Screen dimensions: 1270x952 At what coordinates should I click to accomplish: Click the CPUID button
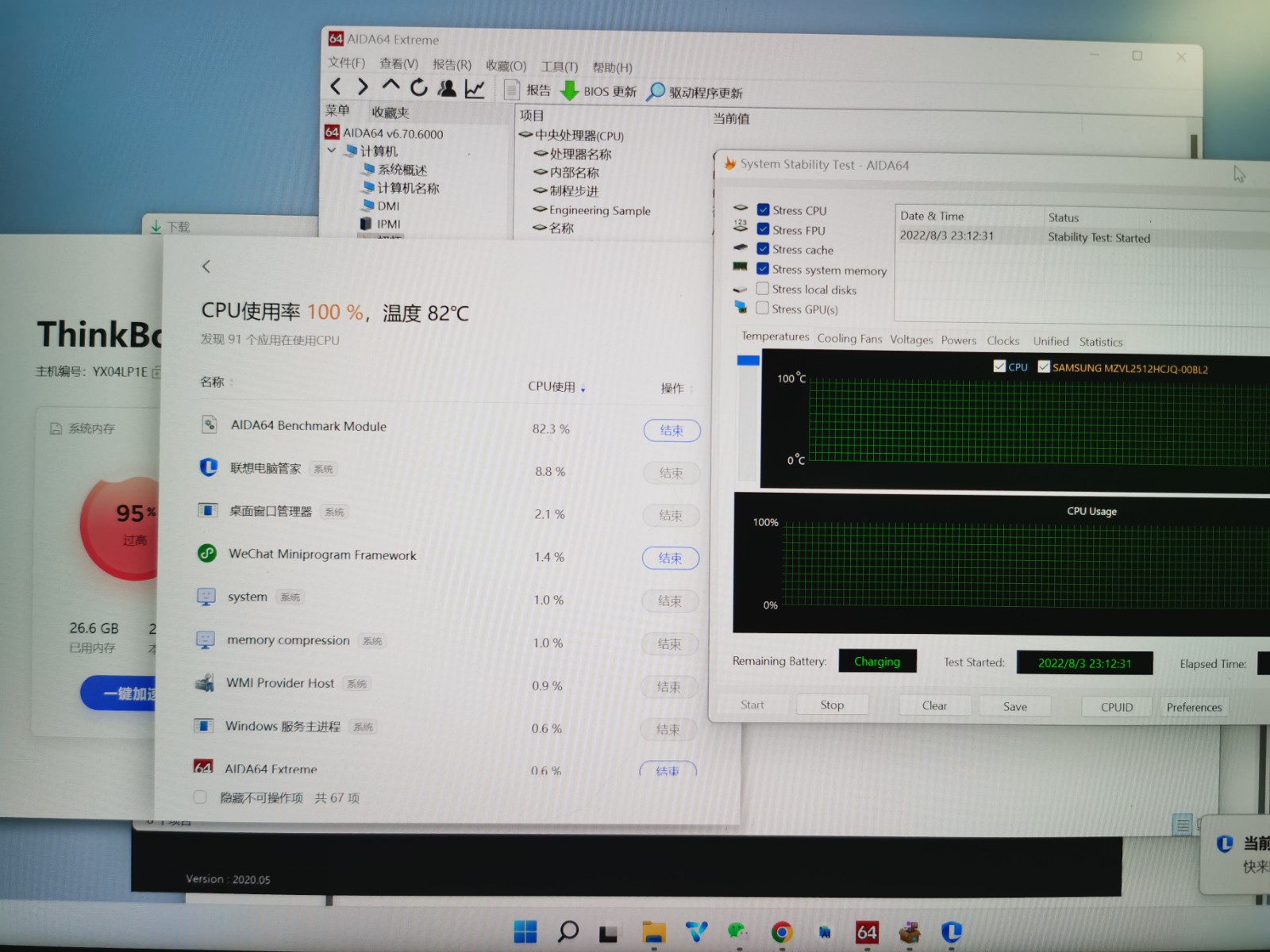tap(1117, 707)
